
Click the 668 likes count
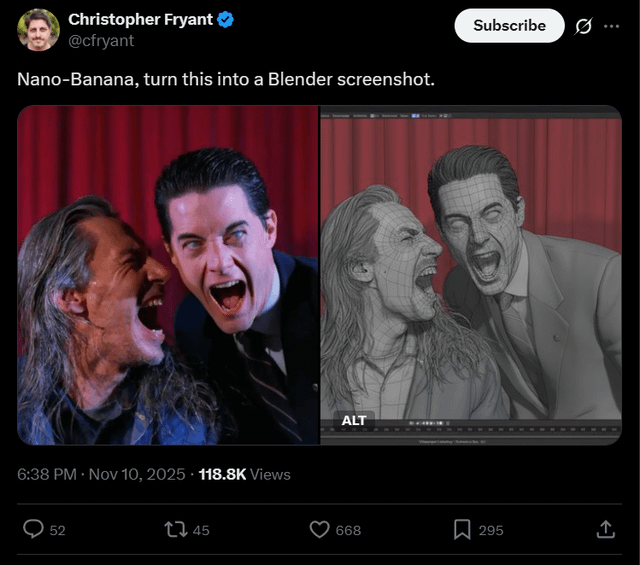point(348,530)
